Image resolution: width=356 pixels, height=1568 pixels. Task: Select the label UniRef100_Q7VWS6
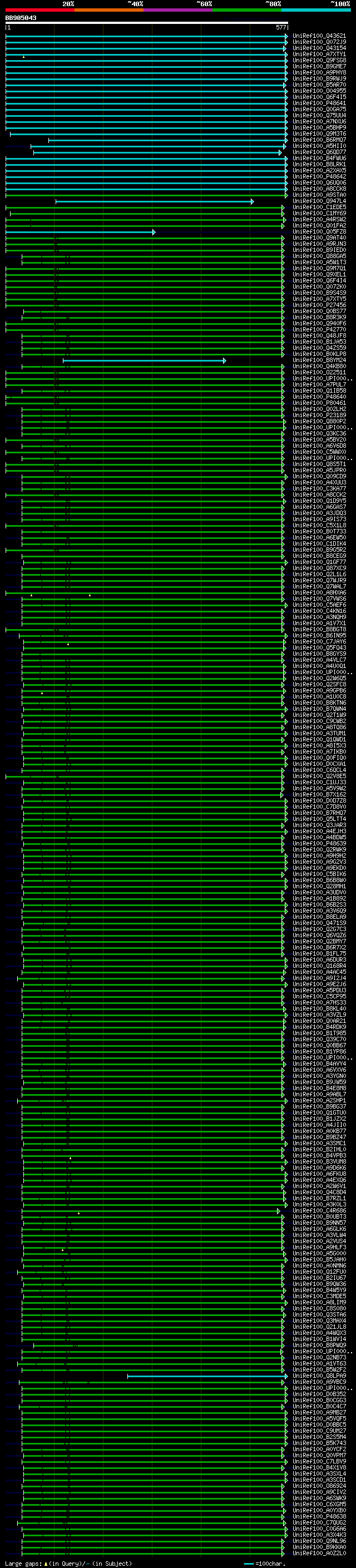[319, 599]
